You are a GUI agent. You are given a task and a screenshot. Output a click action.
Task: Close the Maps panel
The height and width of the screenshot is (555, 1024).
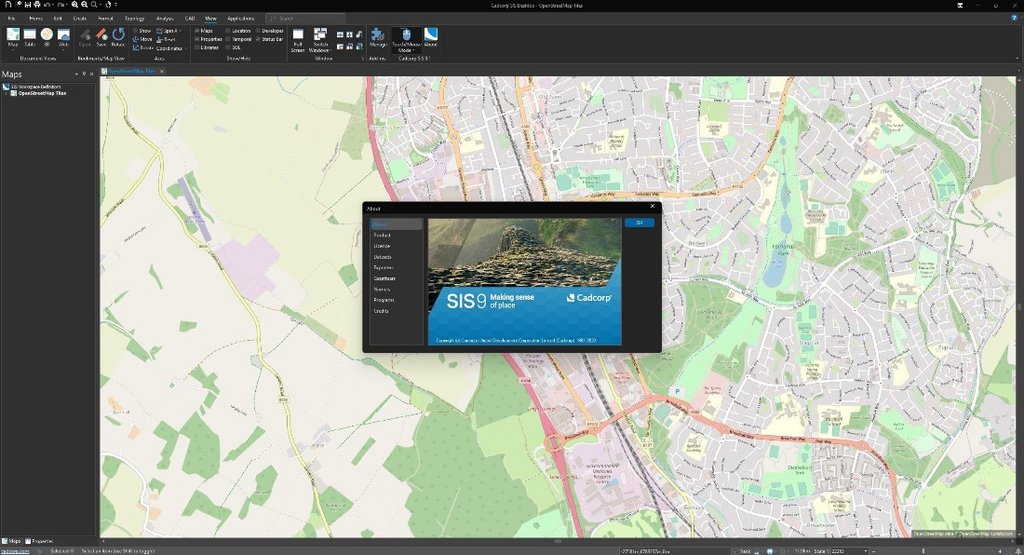(92, 74)
